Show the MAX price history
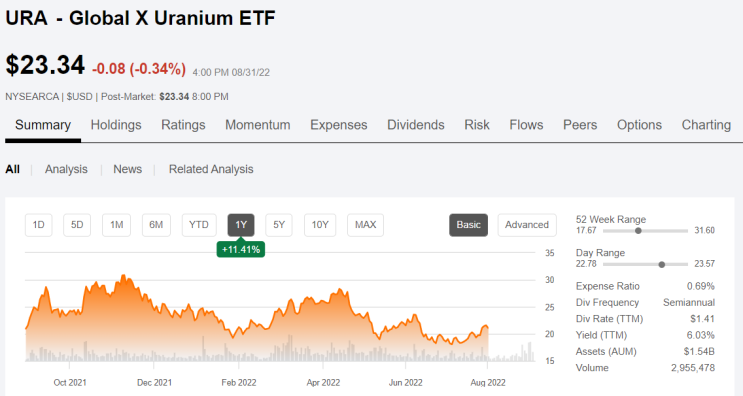The image size is (743, 396). [x=365, y=225]
